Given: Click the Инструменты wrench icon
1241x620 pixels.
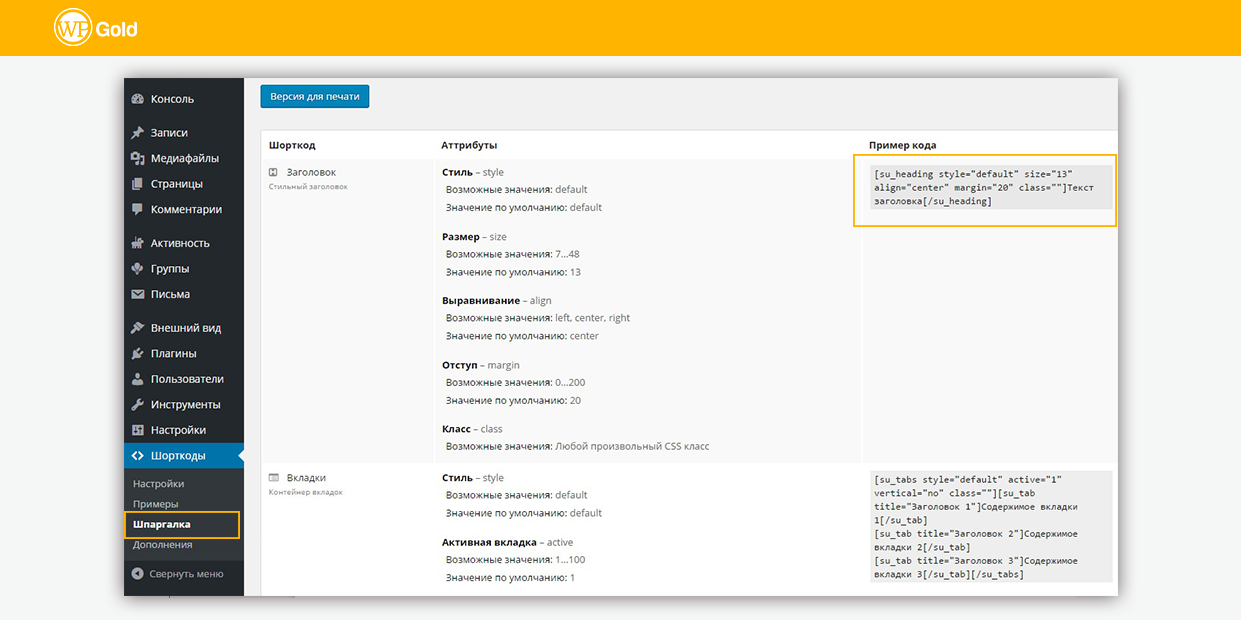Looking at the screenshot, I should pyautogui.click(x=138, y=405).
